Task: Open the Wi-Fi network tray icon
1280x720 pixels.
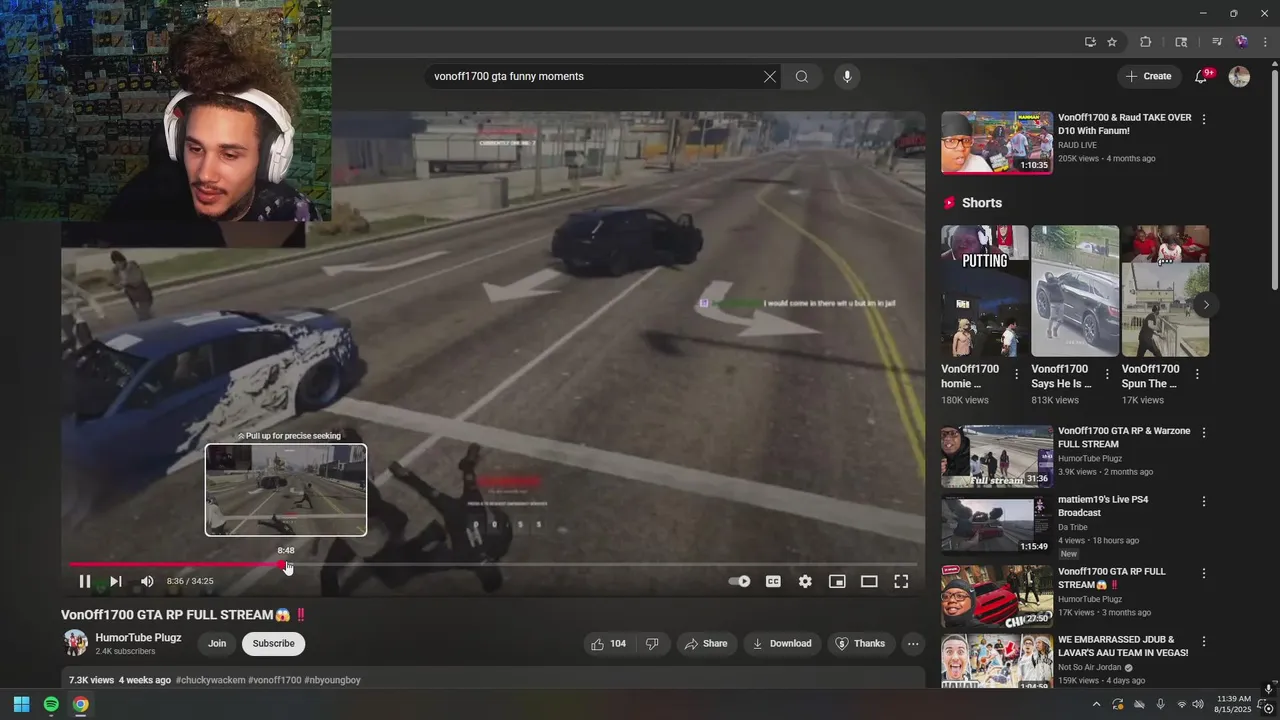Action: click(x=1181, y=704)
